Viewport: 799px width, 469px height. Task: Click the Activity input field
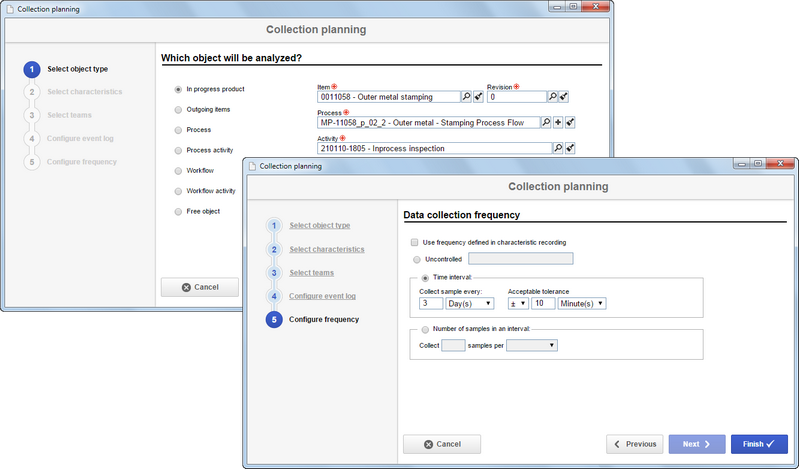click(434, 148)
